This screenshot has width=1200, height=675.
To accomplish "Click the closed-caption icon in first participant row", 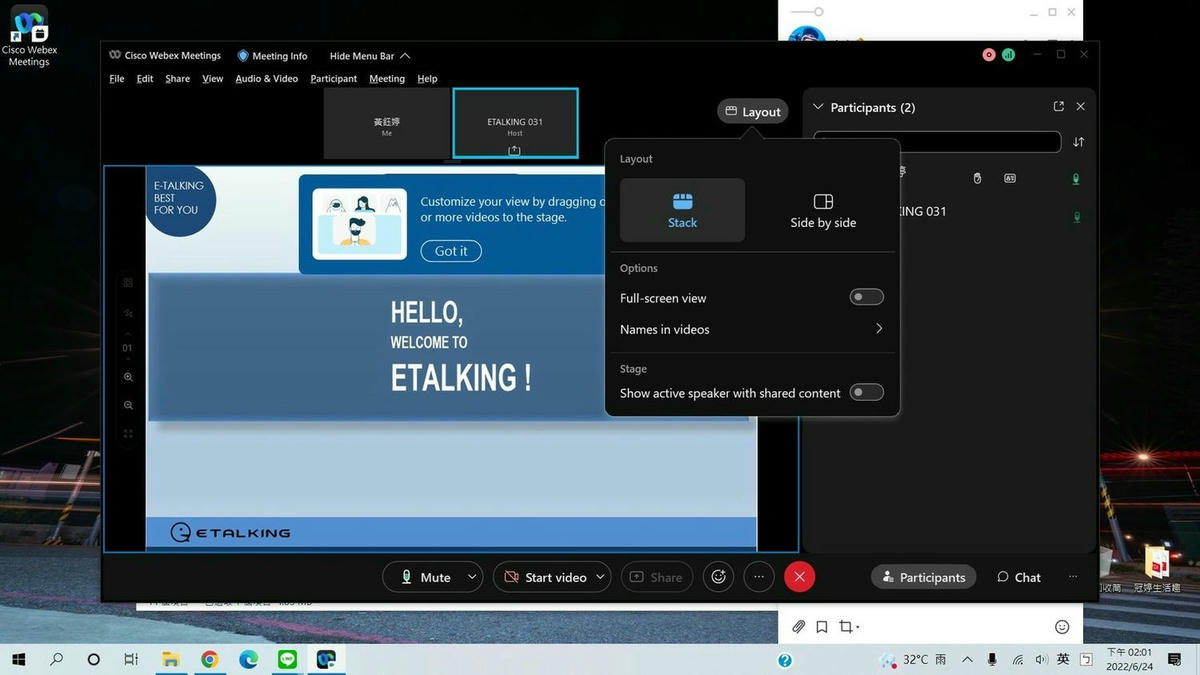I will [x=1010, y=178].
